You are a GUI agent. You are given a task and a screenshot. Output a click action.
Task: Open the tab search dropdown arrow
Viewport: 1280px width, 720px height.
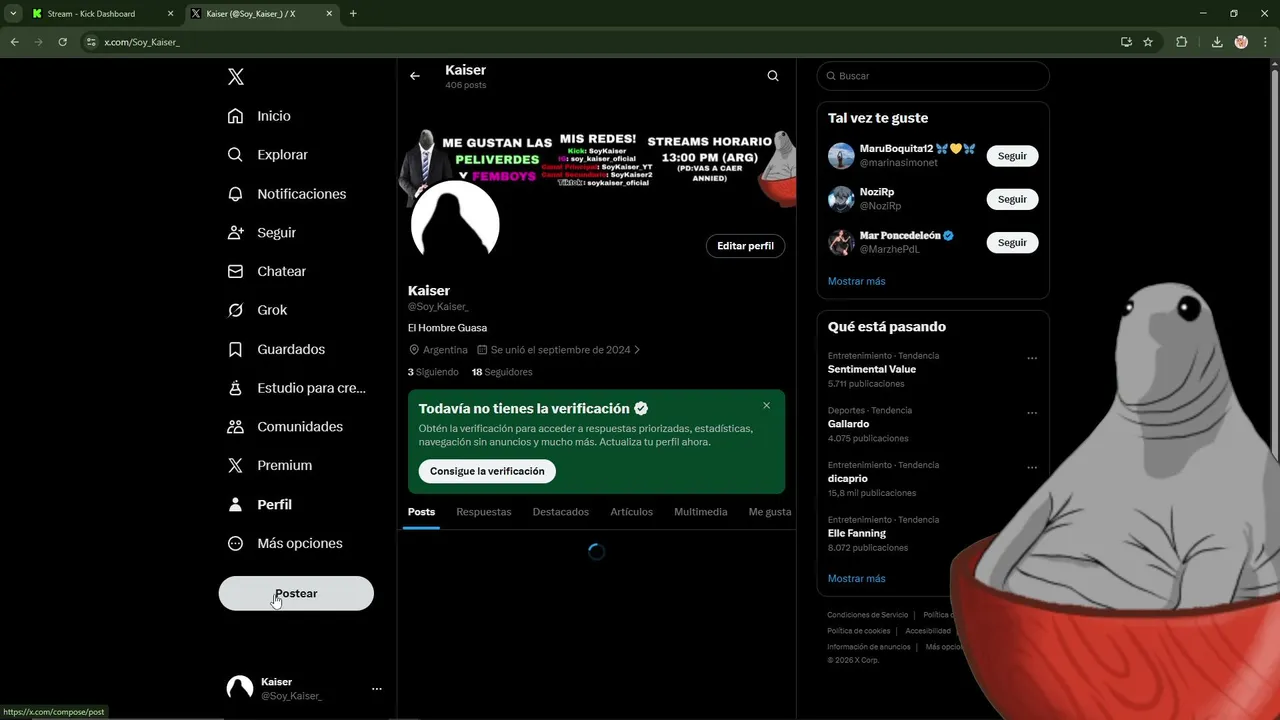pyautogui.click(x=13, y=14)
